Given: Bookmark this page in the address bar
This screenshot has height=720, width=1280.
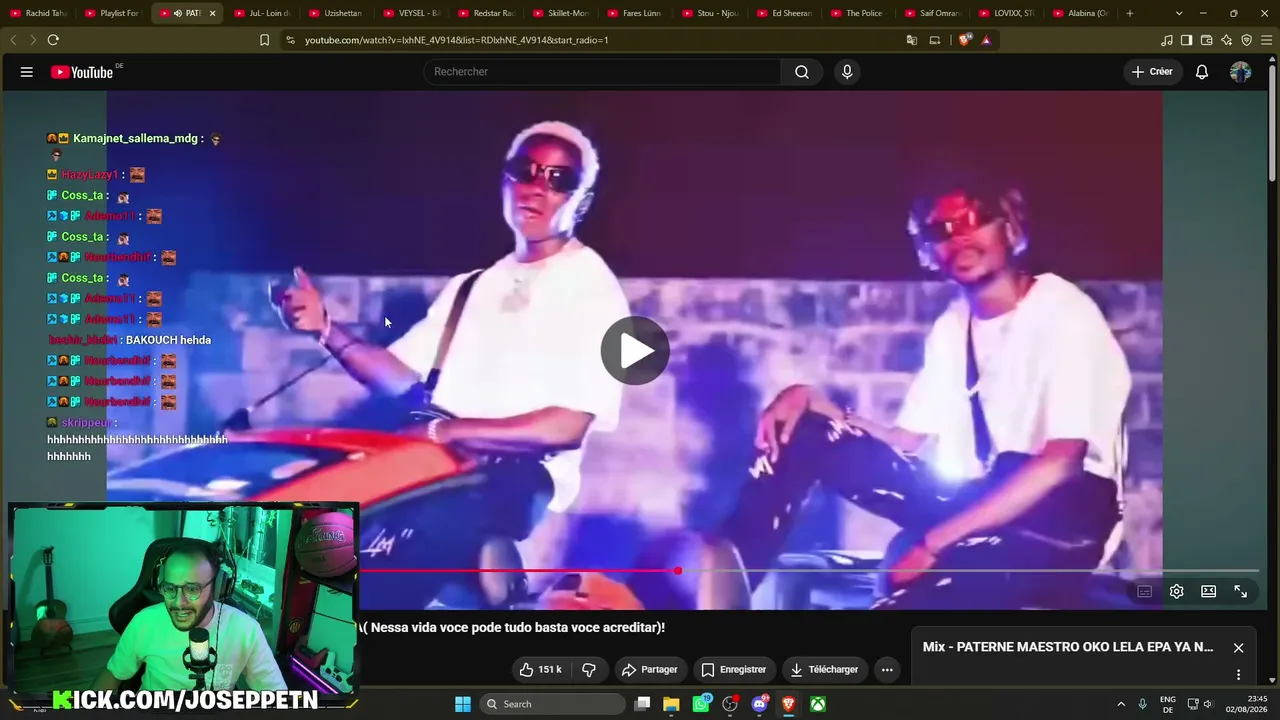Looking at the screenshot, I should pyautogui.click(x=264, y=40).
